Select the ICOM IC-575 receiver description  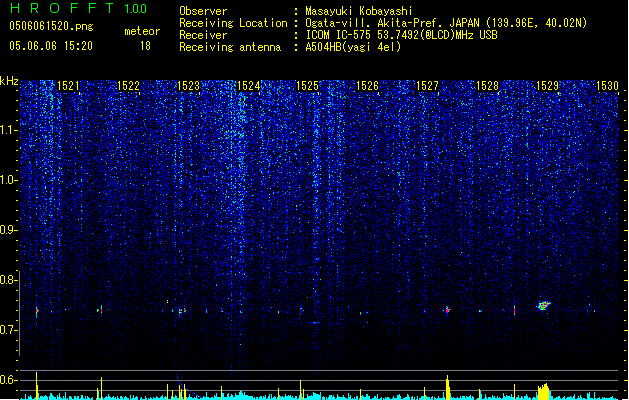(x=401, y=35)
